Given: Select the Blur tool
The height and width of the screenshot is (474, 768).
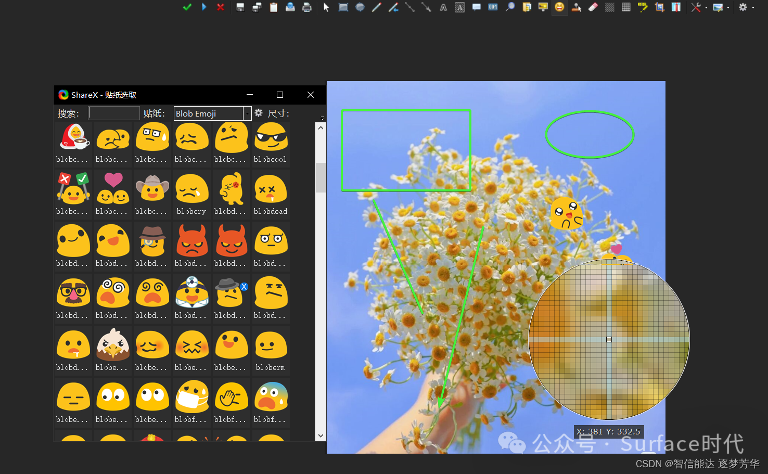Looking at the screenshot, I should tap(609, 7).
